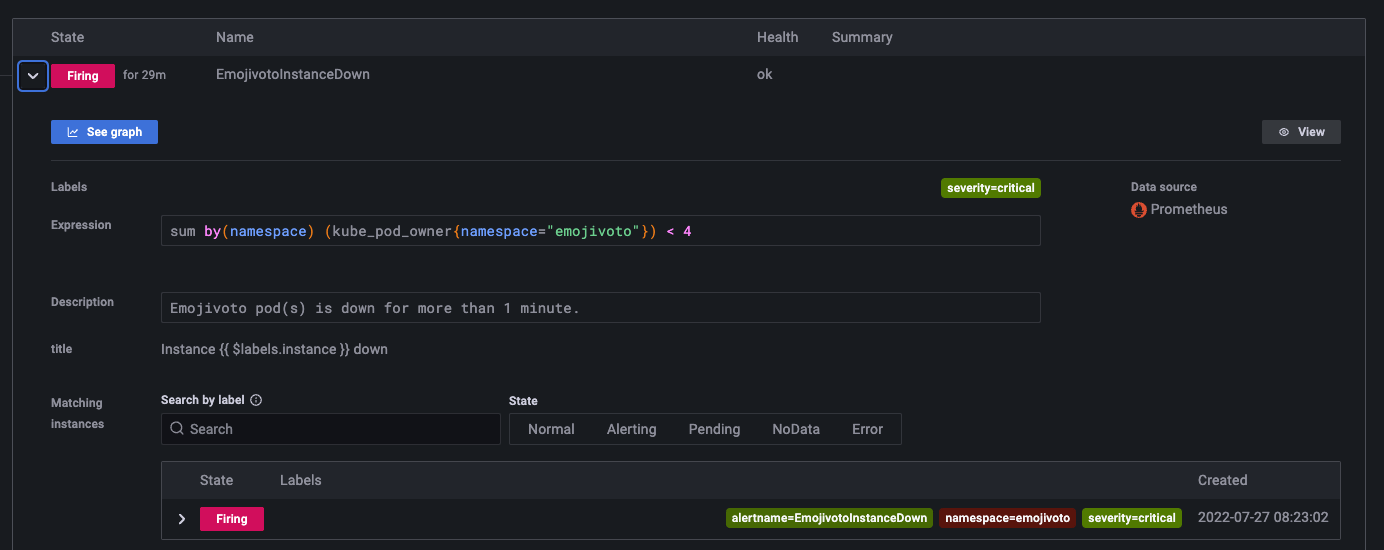
Task: Click the Firing badge in matching instances
Action: (x=232, y=519)
